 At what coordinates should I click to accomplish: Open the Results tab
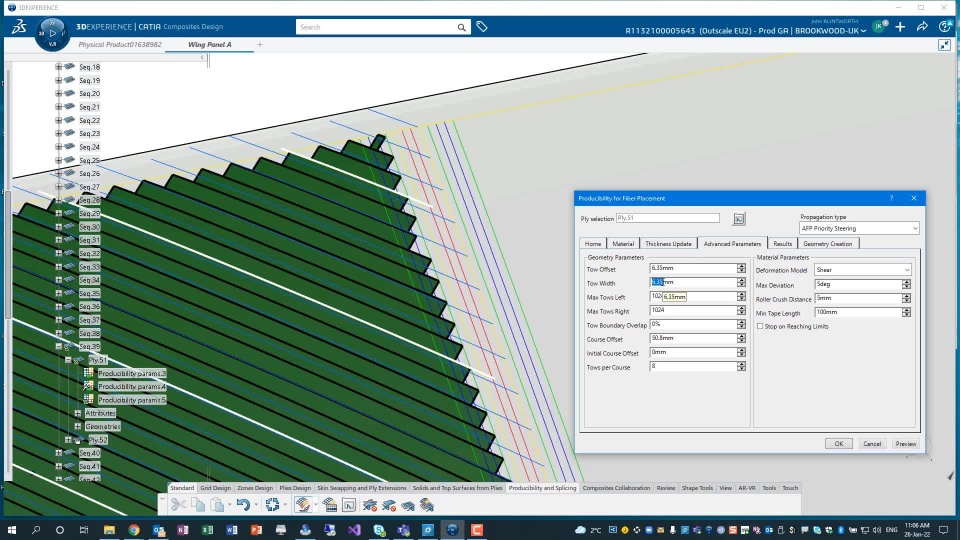[x=782, y=244]
